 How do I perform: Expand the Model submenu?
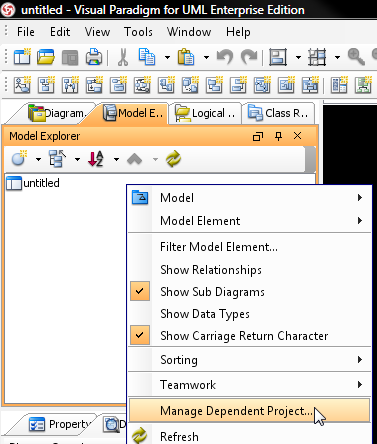pos(250,198)
